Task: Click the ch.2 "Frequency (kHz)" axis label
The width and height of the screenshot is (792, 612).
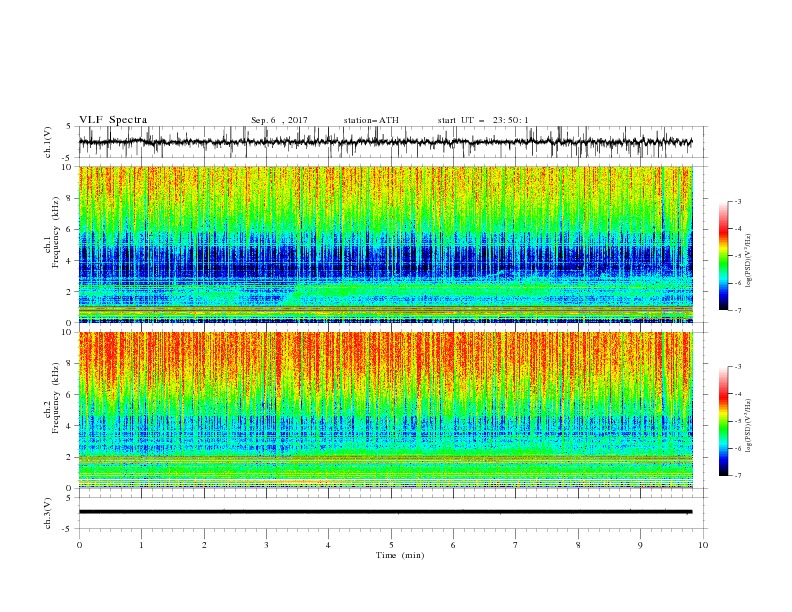Action: (56, 398)
